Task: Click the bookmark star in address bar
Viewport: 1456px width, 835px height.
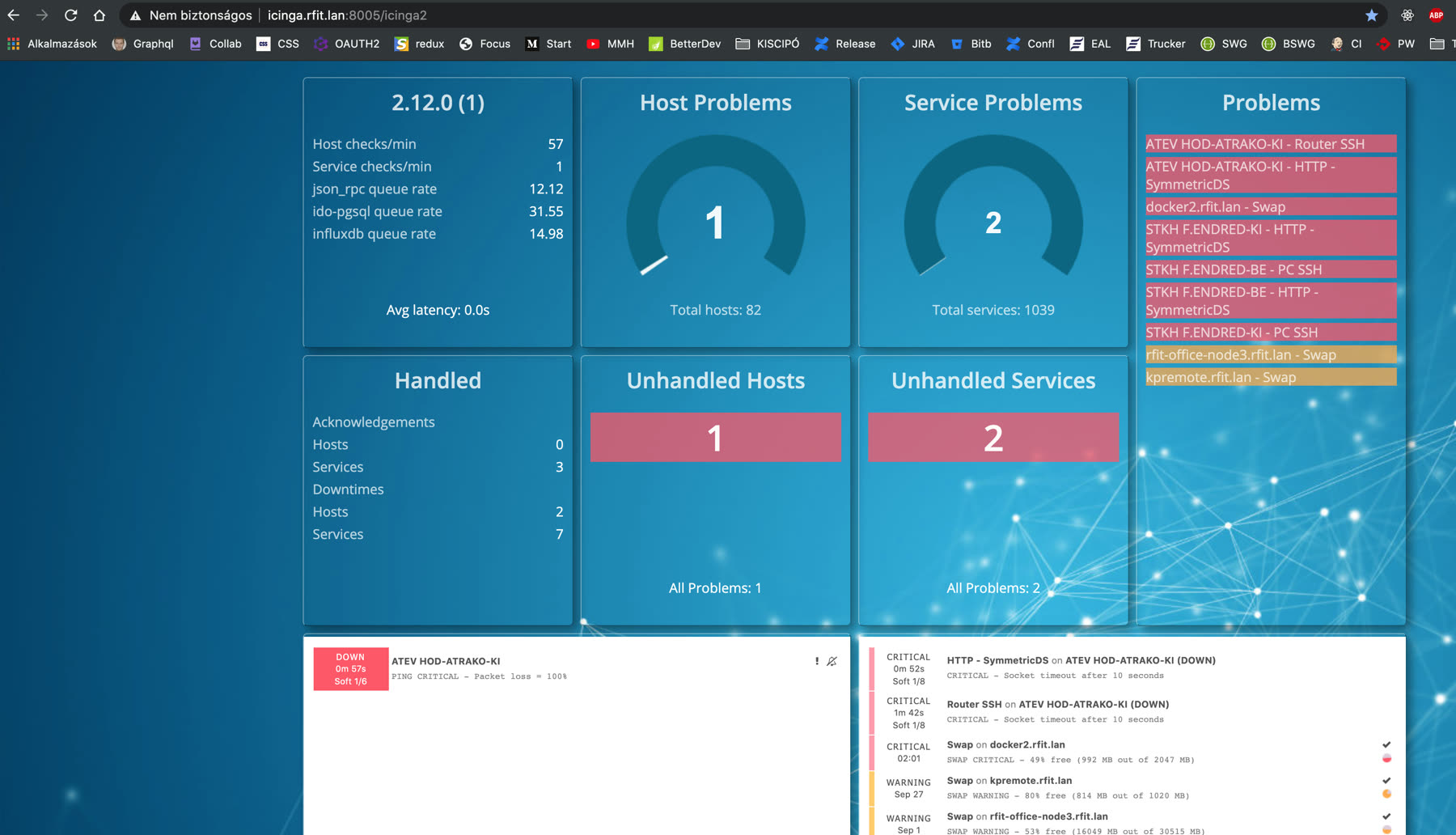Action: pyautogui.click(x=1372, y=15)
